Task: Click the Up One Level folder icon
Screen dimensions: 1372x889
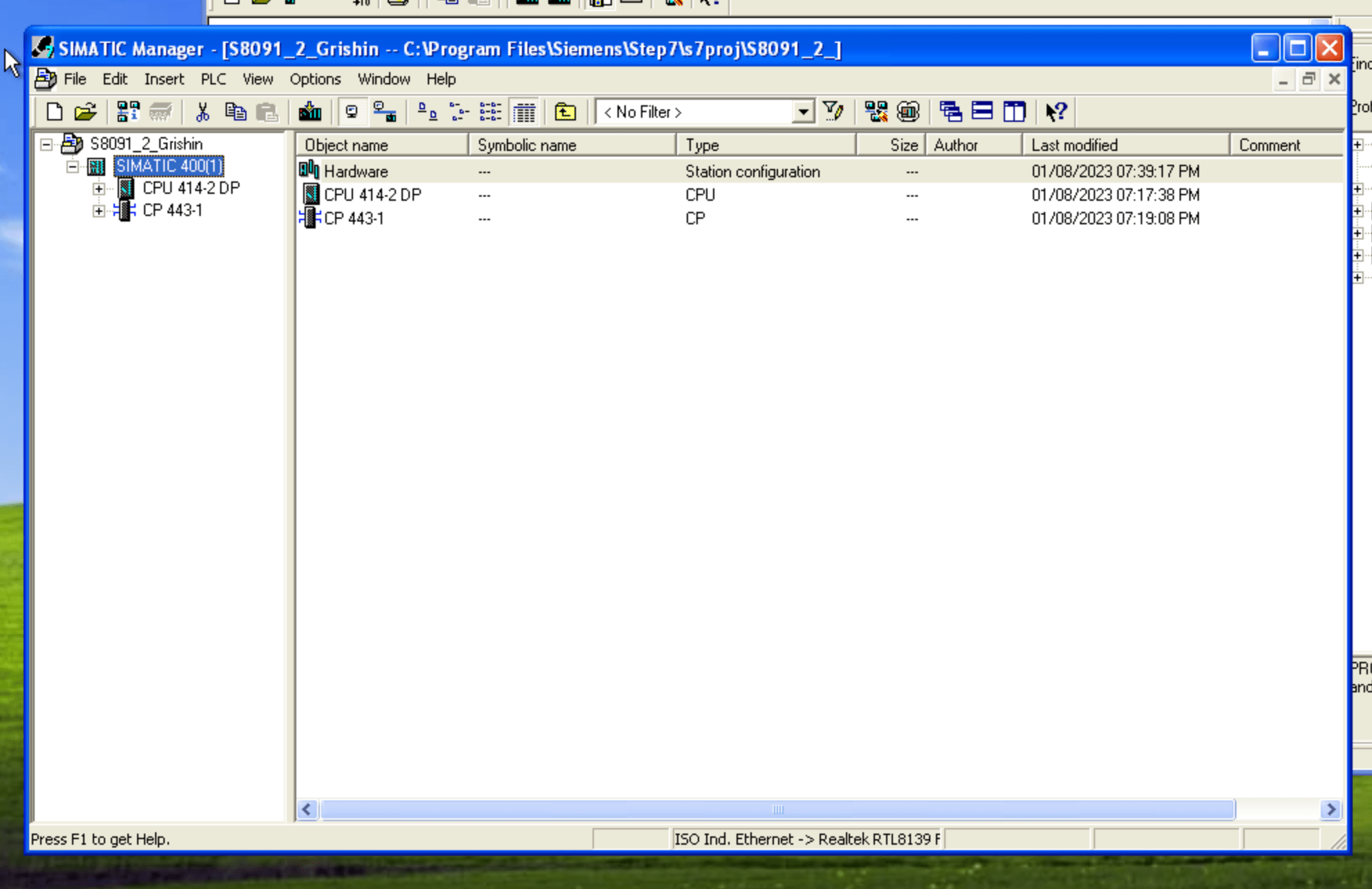Action: (x=566, y=111)
